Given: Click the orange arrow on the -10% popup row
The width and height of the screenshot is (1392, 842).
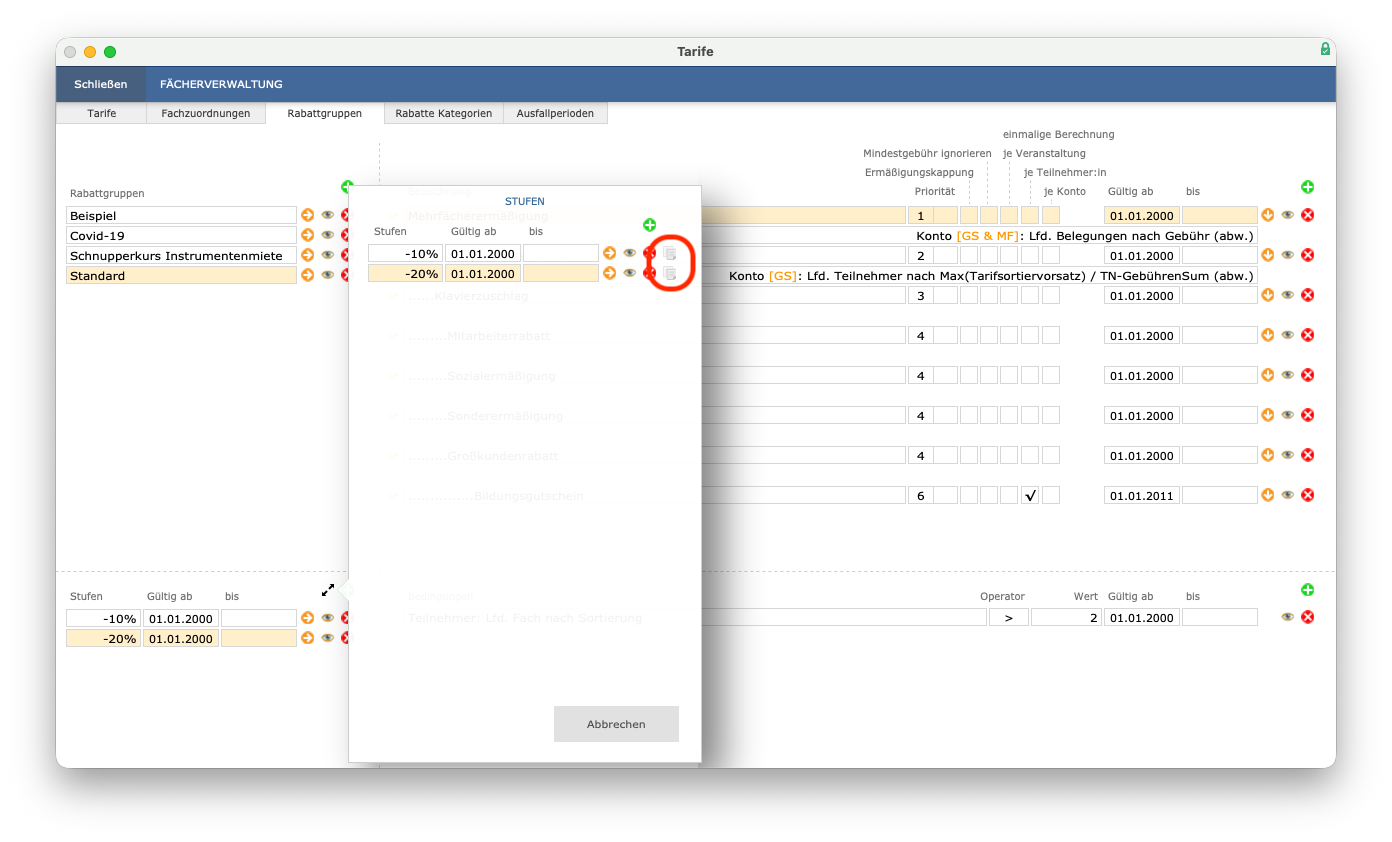Looking at the screenshot, I should (609, 254).
